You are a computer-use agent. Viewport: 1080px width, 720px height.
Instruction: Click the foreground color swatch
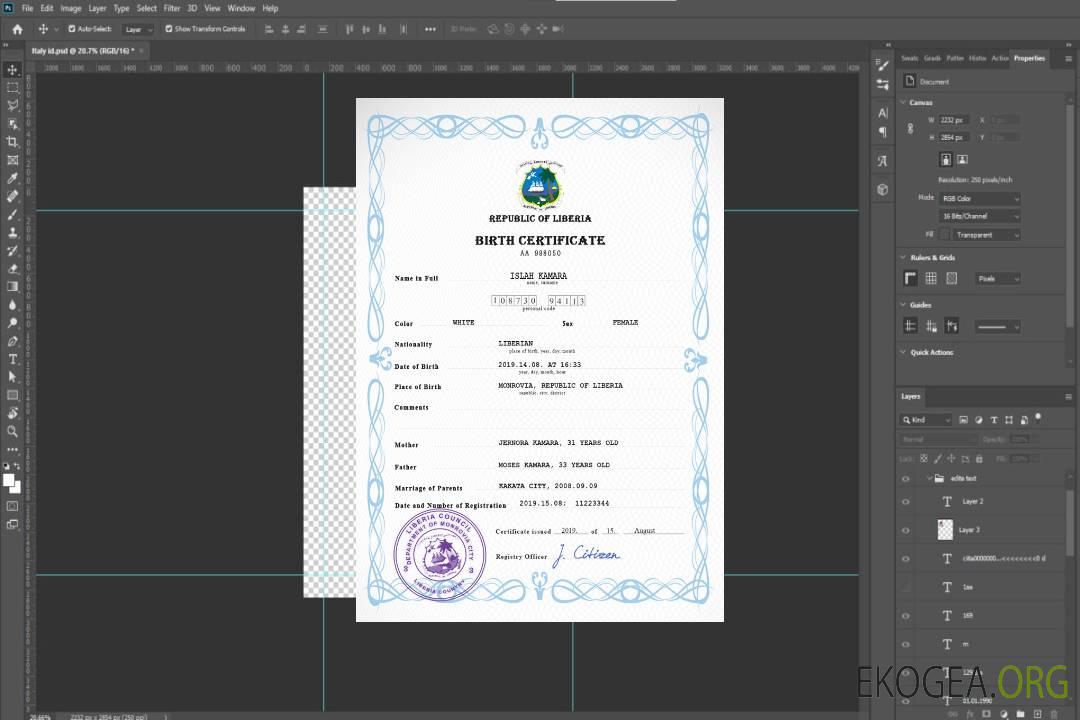9,480
